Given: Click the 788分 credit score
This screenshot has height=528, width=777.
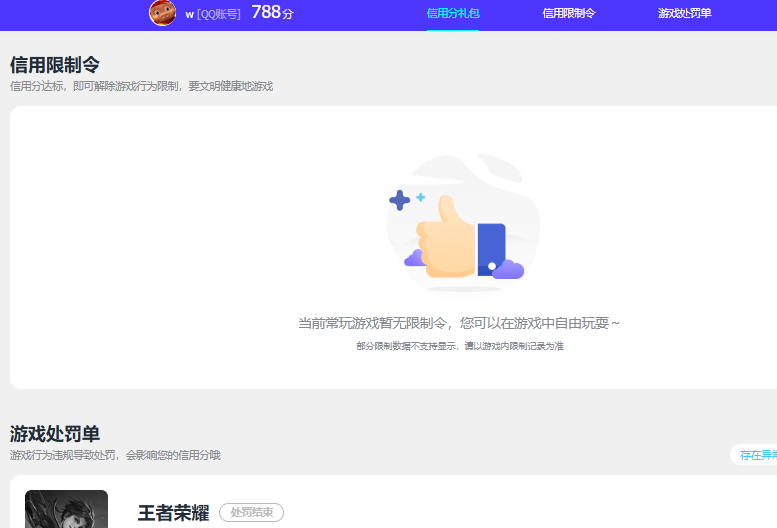Looking at the screenshot, I should pyautogui.click(x=273, y=12).
